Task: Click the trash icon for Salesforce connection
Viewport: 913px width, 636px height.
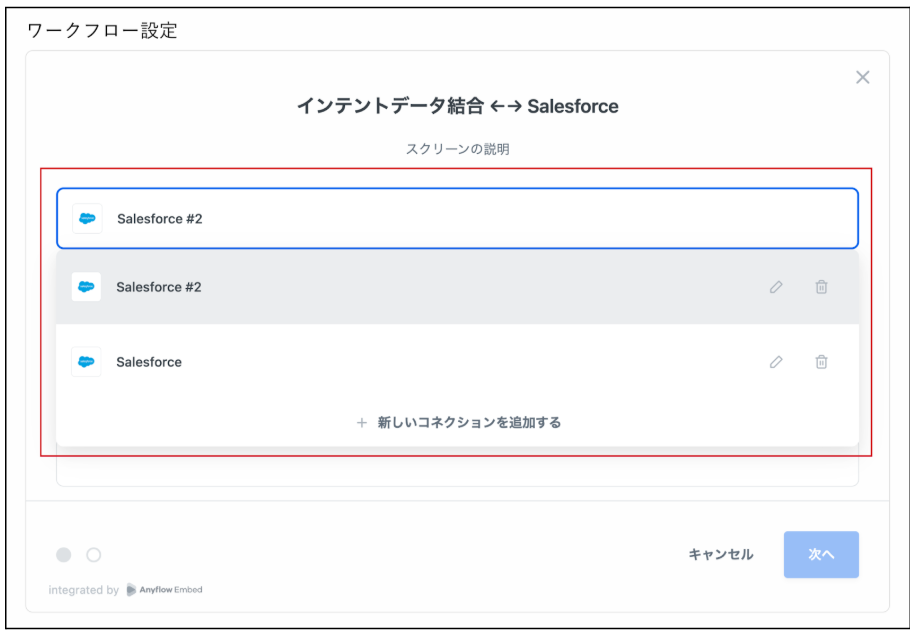Action: click(821, 362)
